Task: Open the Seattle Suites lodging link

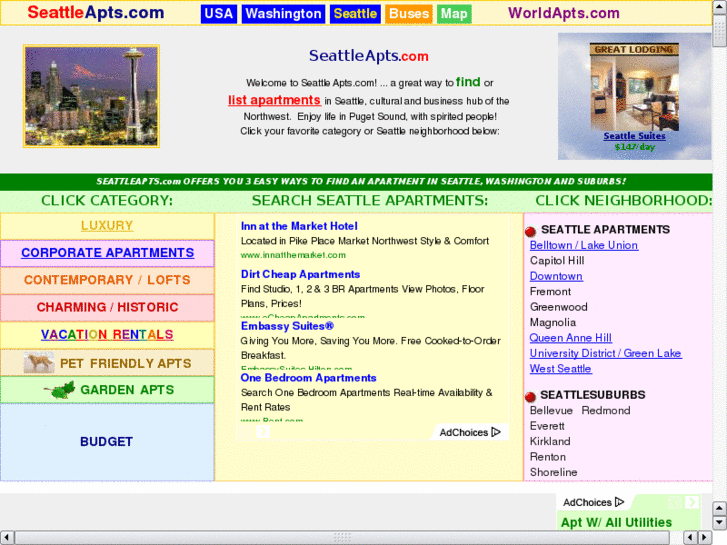Action: click(x=634, y=136)
